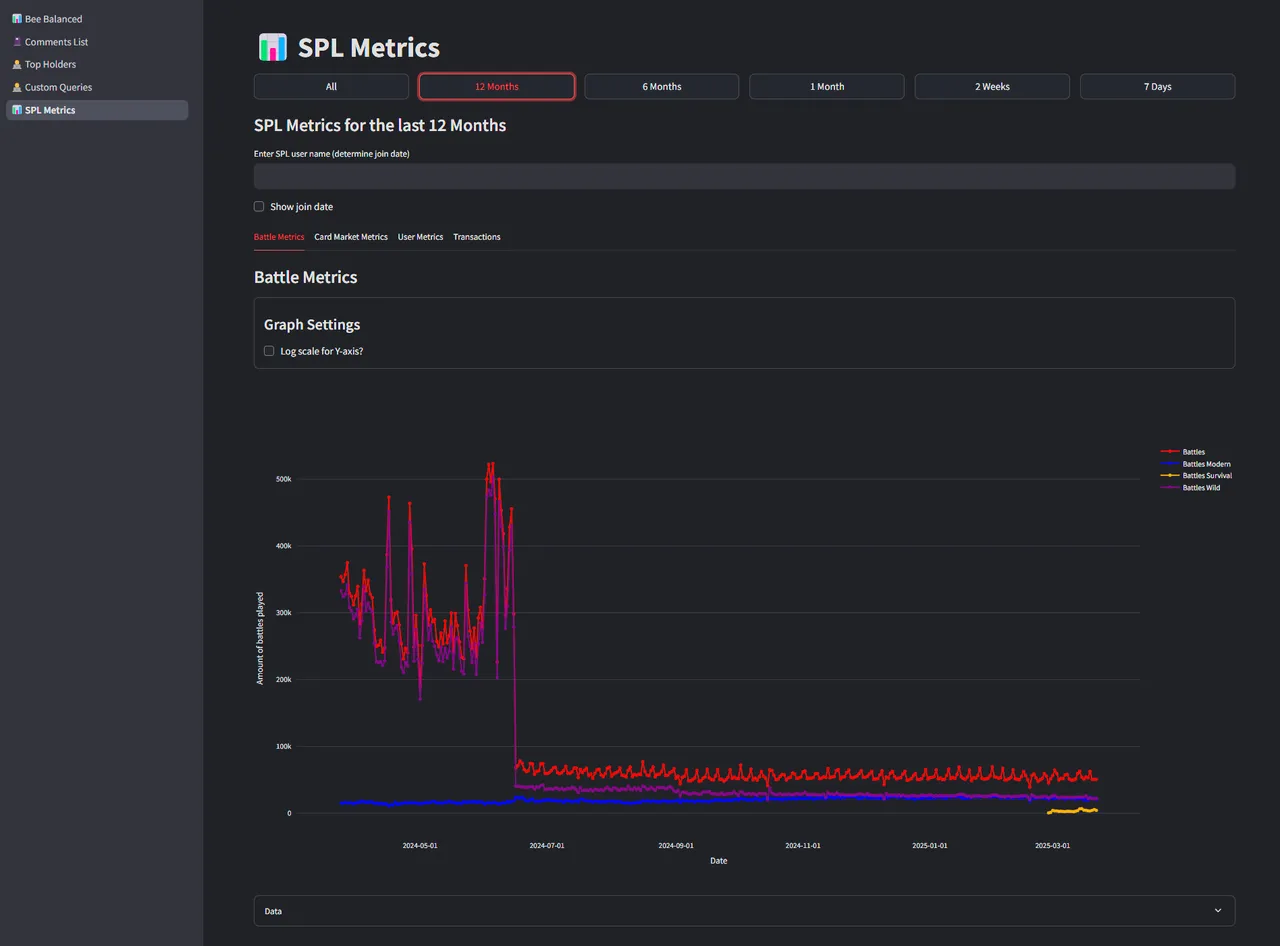Click the 2024-07-01 date axis label
The height and width of the screenshot is (946, 1280).
click(x=547, y=846)
